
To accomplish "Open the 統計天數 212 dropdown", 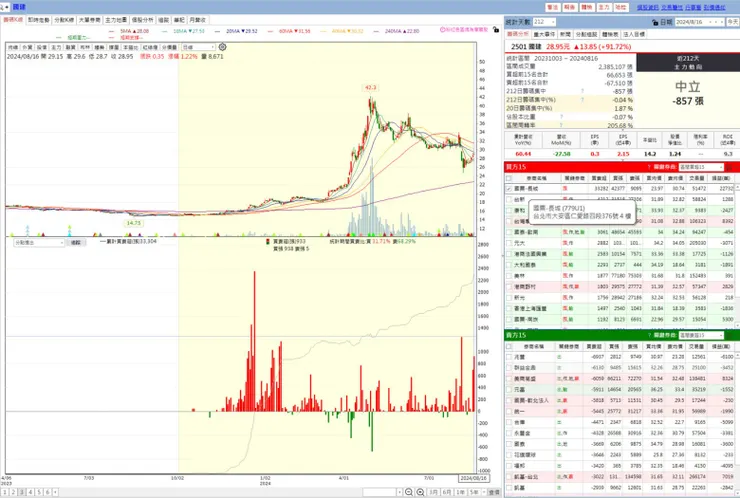I will (544, 22).
